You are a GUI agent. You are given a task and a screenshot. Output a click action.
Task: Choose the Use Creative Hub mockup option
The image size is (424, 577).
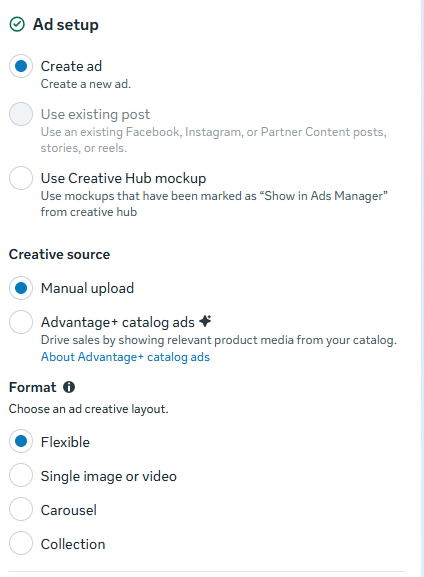click(21, 178)
